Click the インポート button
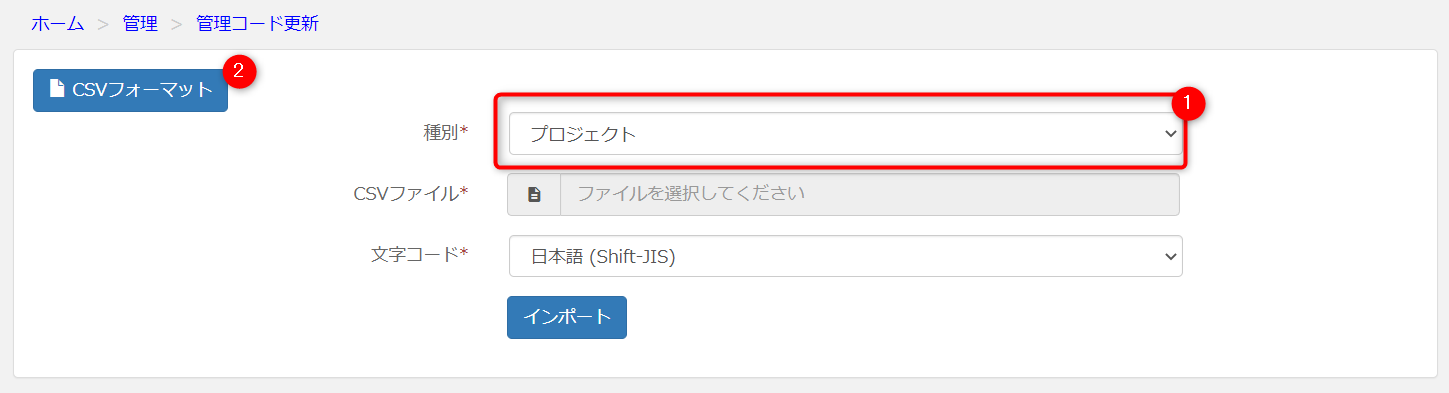This screenshot has height=393, width=1449. 567,317
